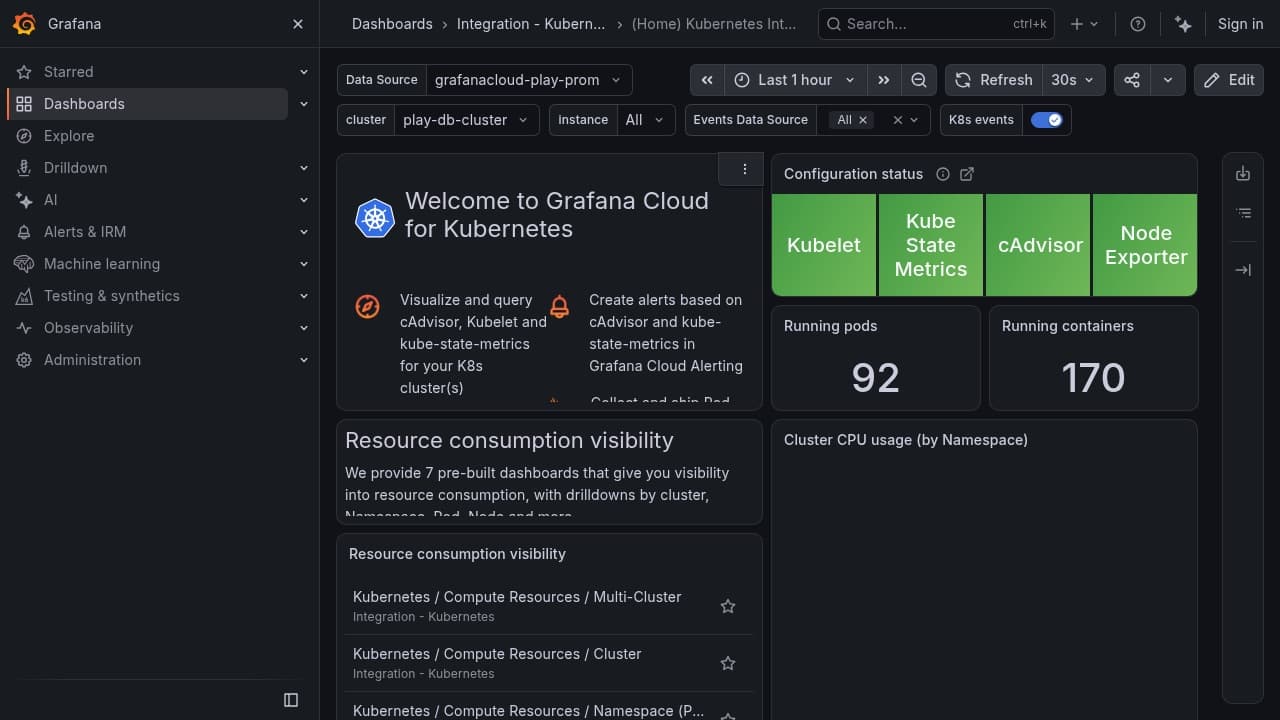Expand the Alerts & IRM chevron
Image resolution: width=1280 pixels, height=720 pixels.
304,232
